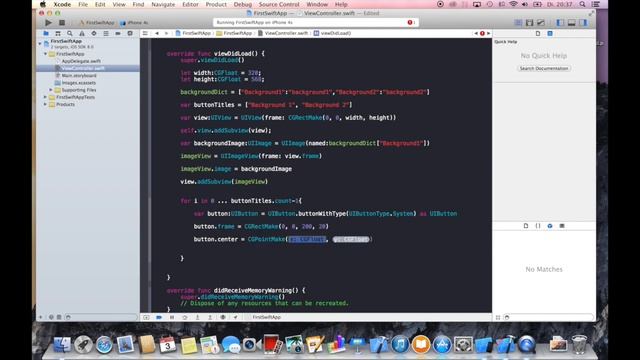The width and height of the screenshot is (640, 360).
Task: Toggle the bottom Debug area
Action: pyautogui.click(x=572, y=23)
